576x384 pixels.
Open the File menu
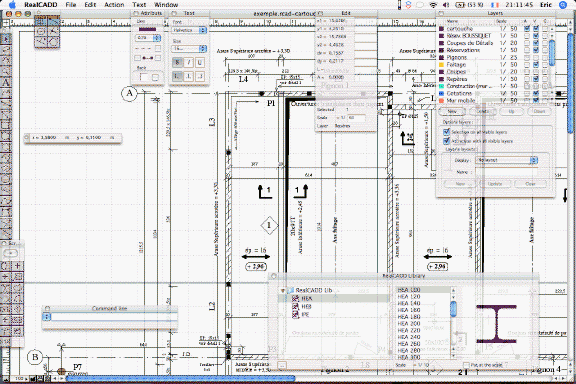(71, 5)
